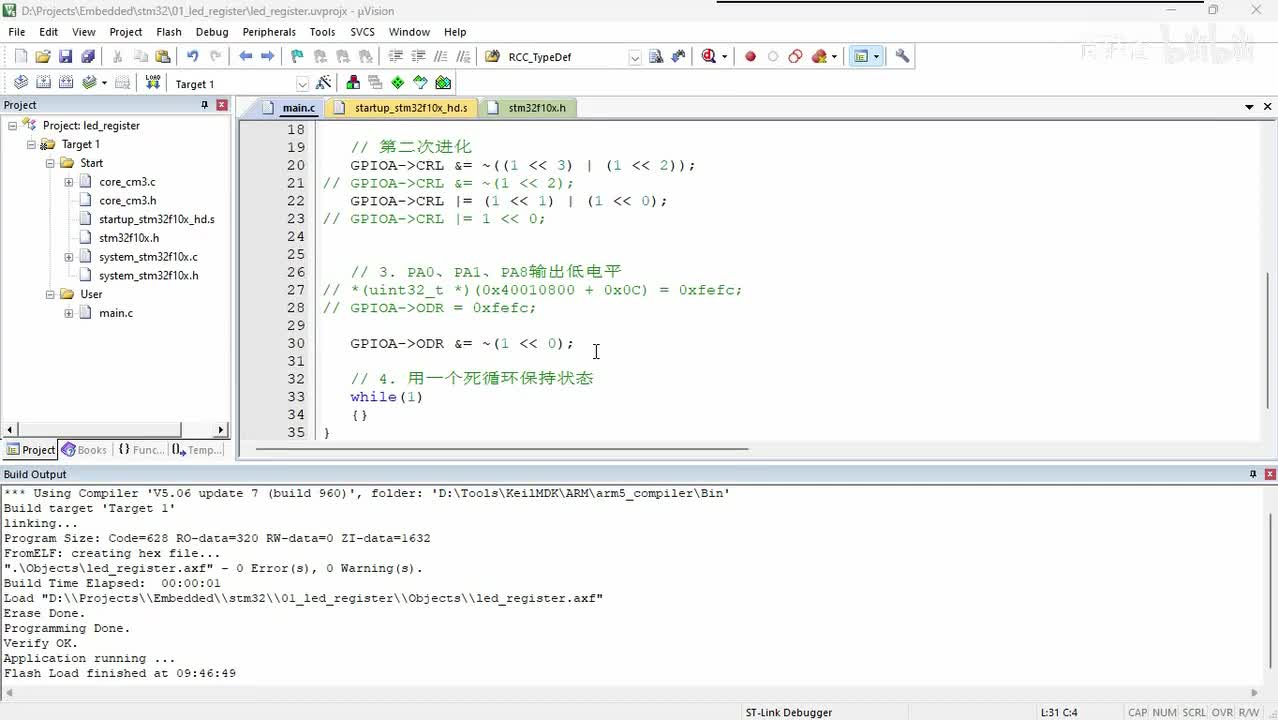Open the window layout button dropdown arrow
The image size is (1278, 720).
coord(877,57)
